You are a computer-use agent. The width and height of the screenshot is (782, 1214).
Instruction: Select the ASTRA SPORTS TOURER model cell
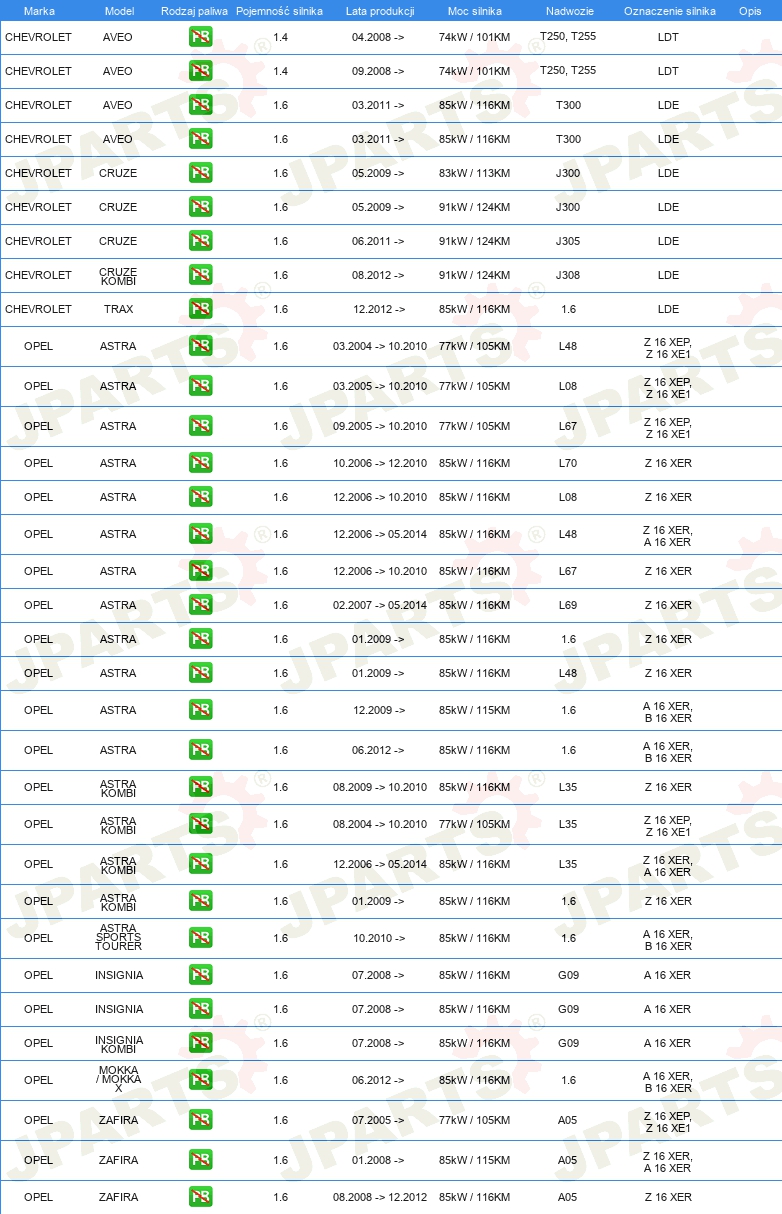pyautogui.click(x=118, y=938)
